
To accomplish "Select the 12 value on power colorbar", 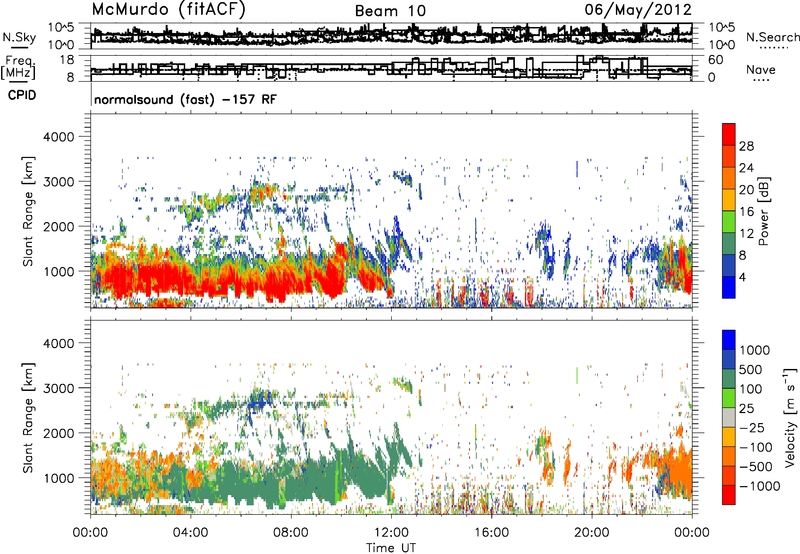I will pyautogui.click(x=746, y=234).
